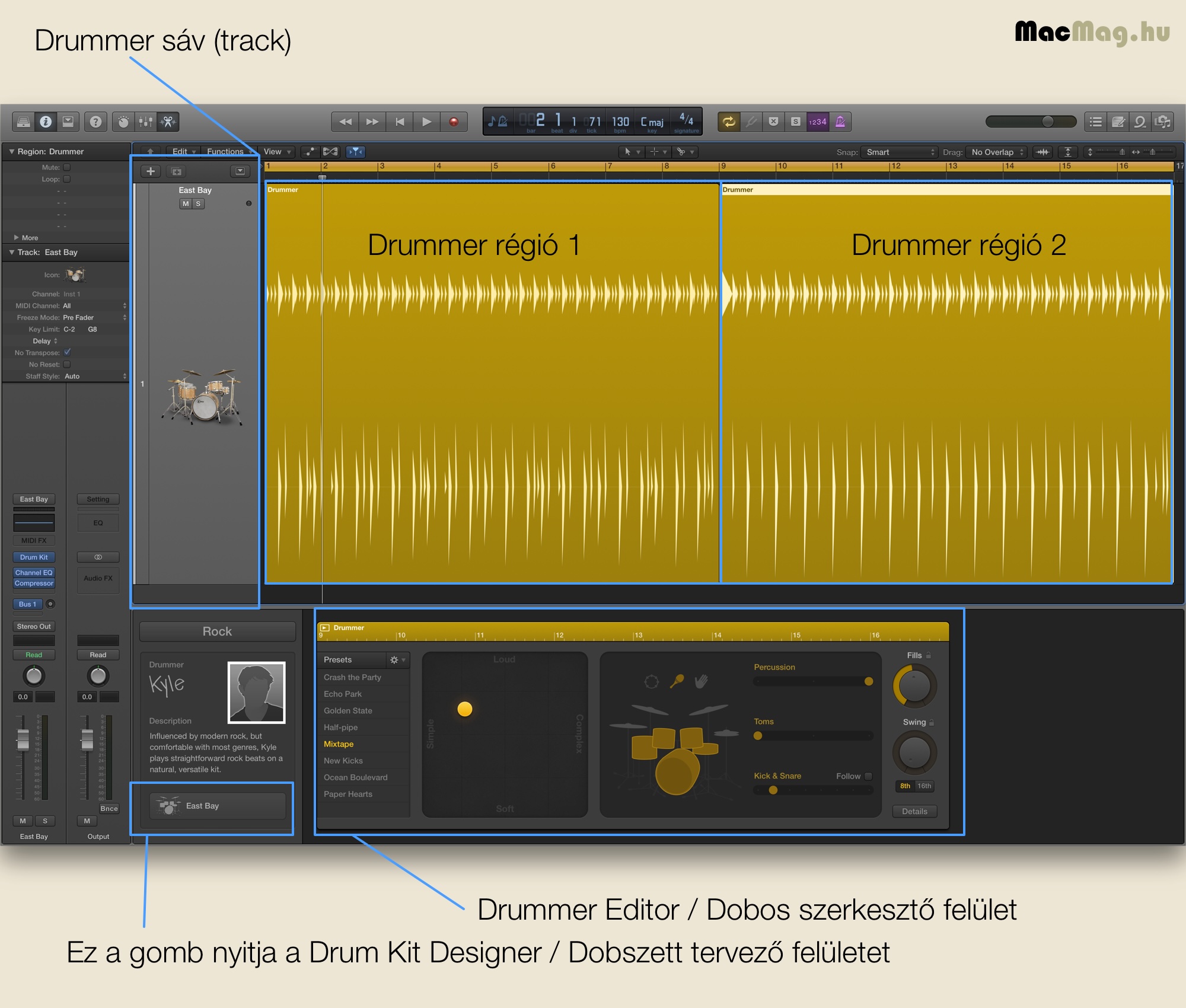Image resolution: width=1186 pixels, height=1008 pixels.
Task: Open the View menu
Action: [277, 152]
